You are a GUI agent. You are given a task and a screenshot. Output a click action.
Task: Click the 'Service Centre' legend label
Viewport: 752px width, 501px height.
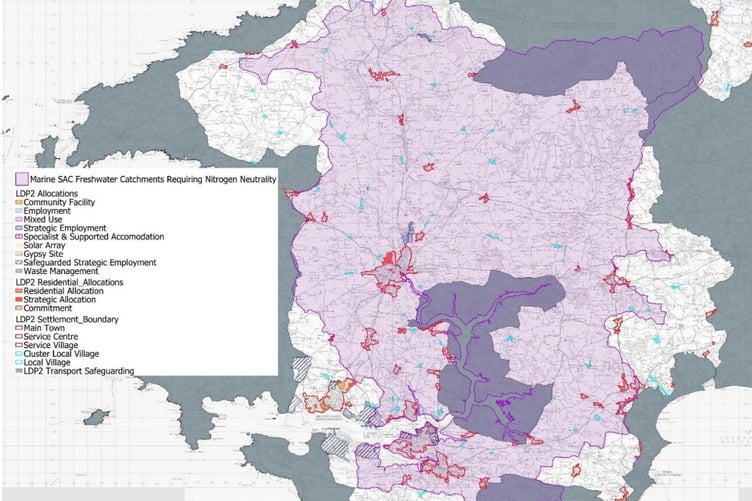click(x=51, y=337)
